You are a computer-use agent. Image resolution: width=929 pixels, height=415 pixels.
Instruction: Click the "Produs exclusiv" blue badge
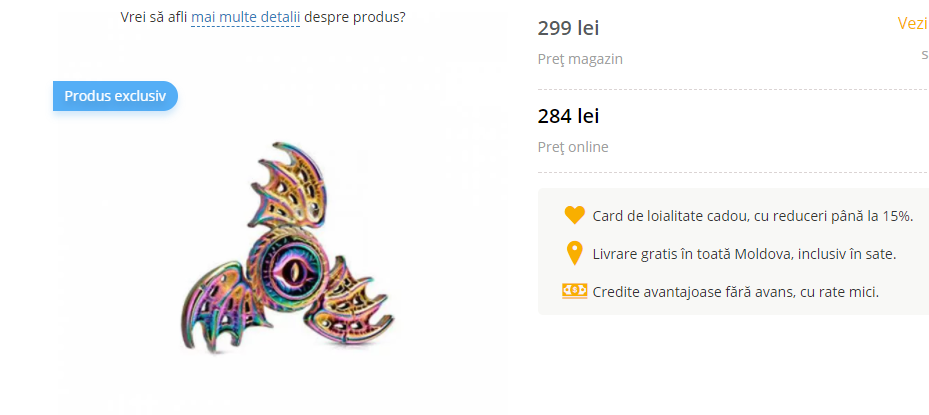[115, 96]
